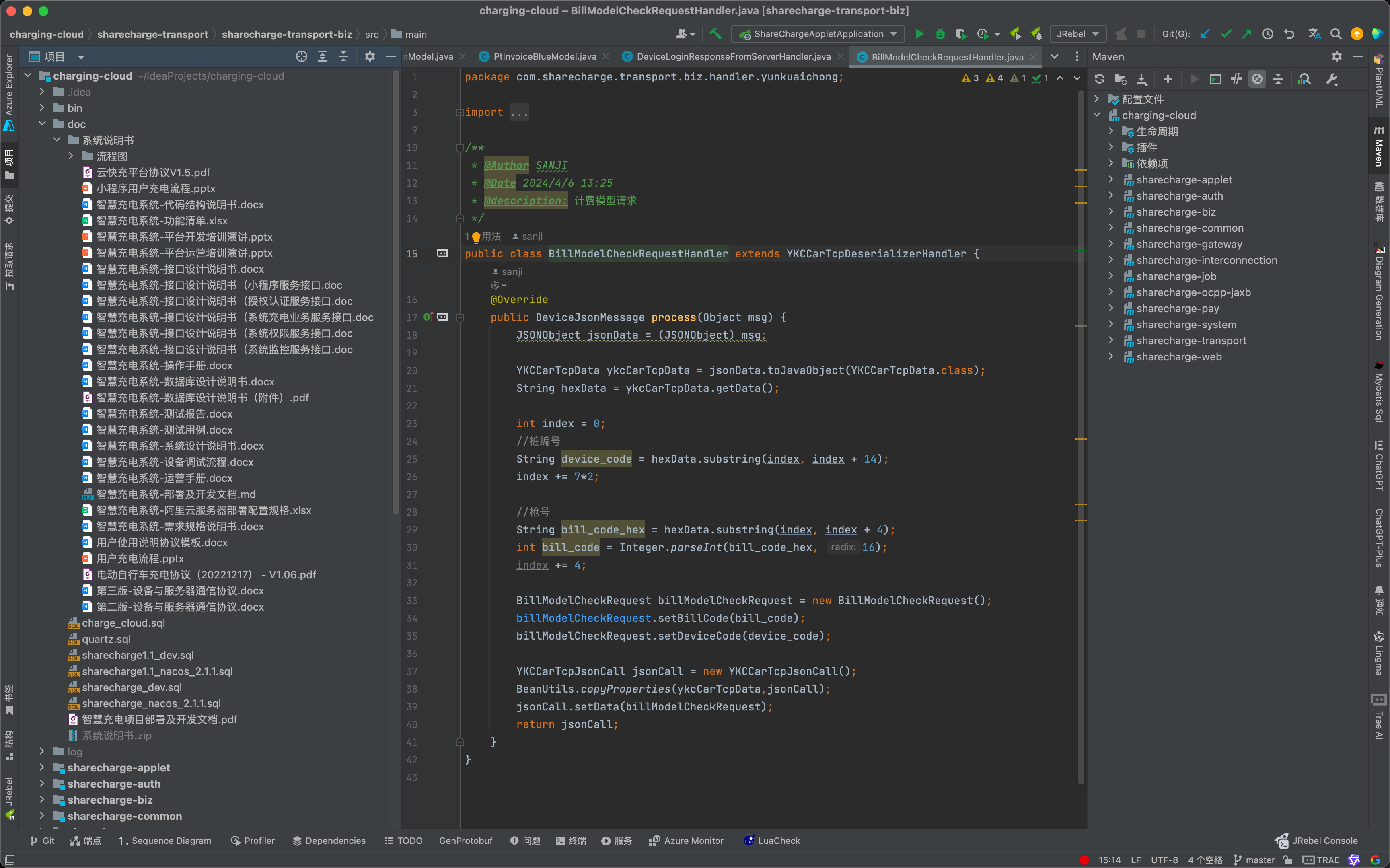Open Search Everywhere magnifier icon

(1335, 34)
